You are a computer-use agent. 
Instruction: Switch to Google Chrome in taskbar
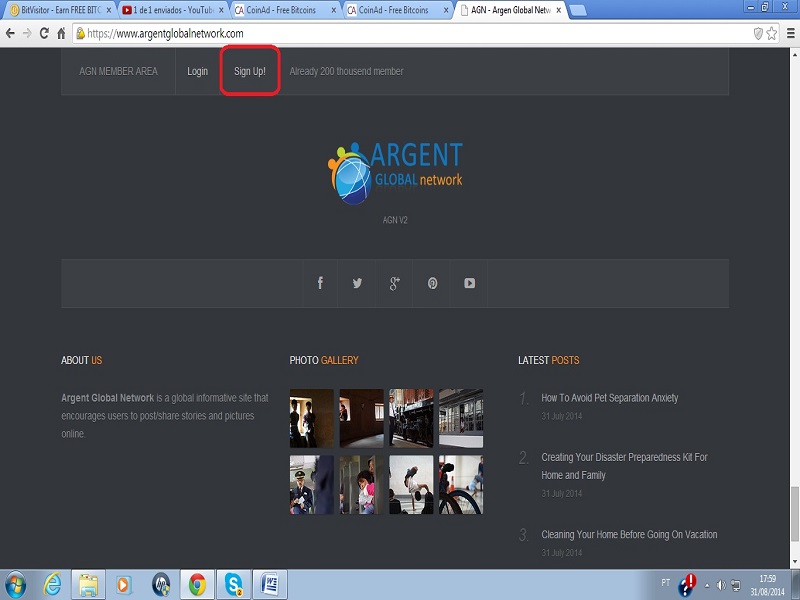[x=197, y=585]
